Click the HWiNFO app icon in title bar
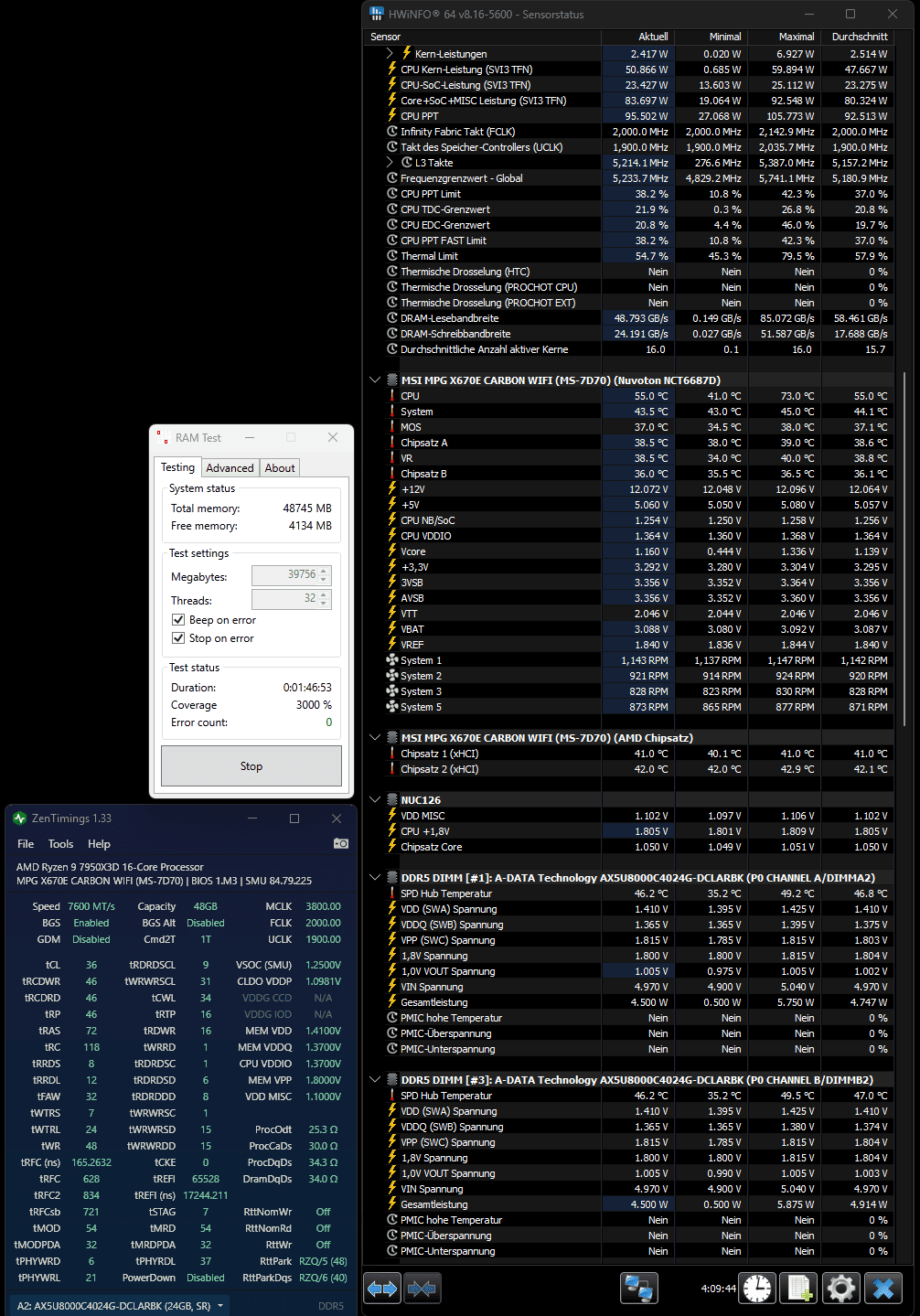Viewport: 920px width, 1316px height. pyautogui.click(x=377, y=14)
